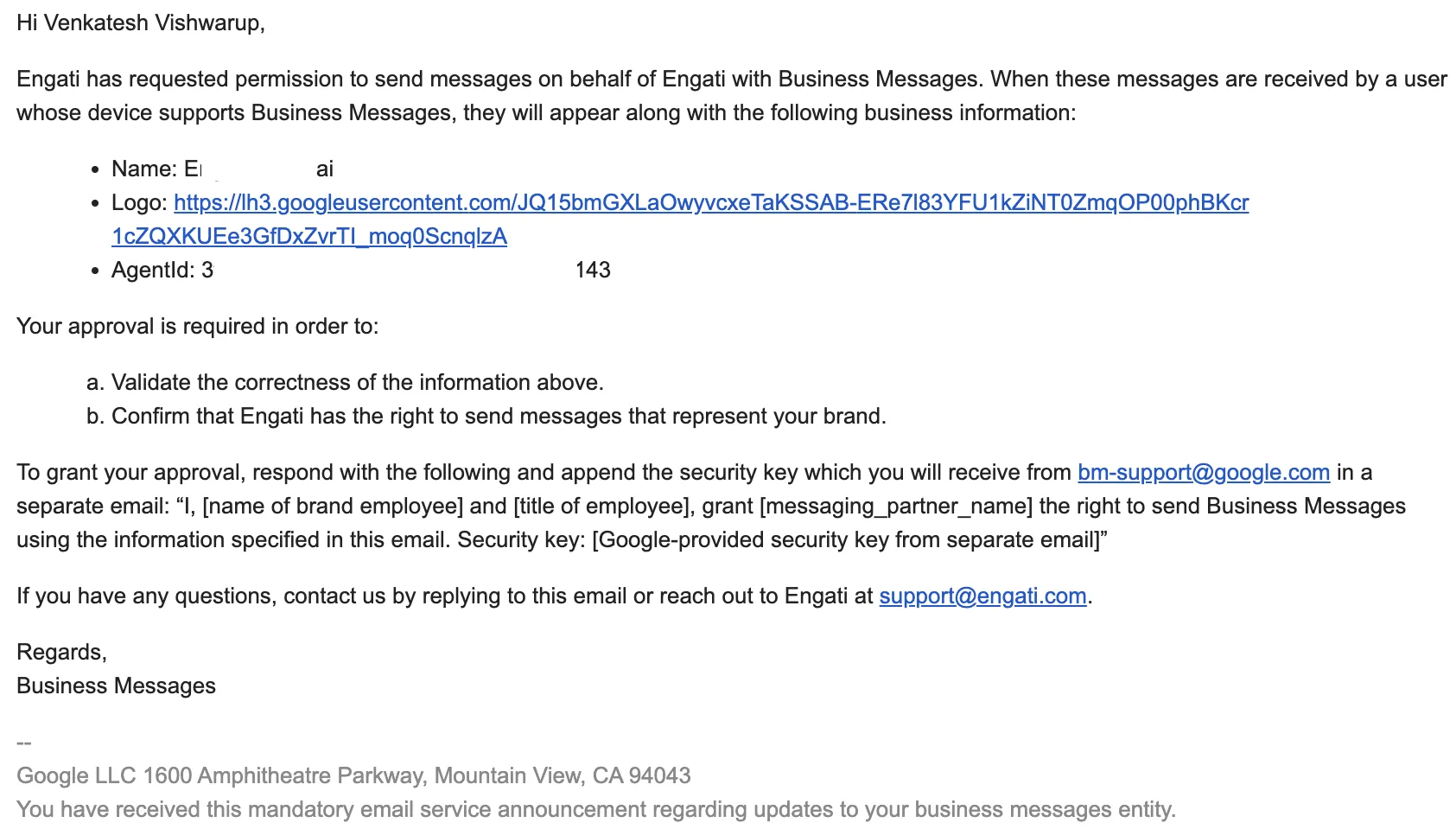Click the 'Business Messages' signature line
Viewport: 1456px width, 829px height.
(116, 686)
